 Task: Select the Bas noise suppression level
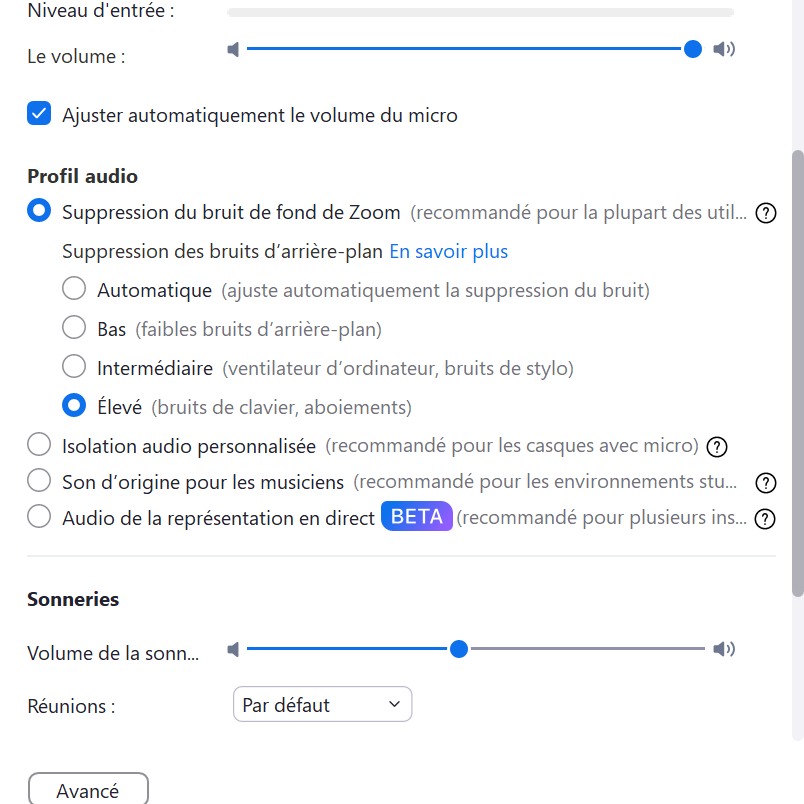(x=74, y=328)
